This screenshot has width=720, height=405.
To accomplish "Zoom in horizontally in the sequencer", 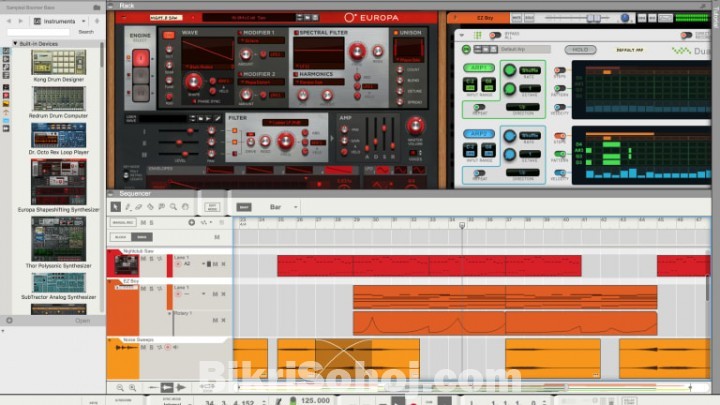I will (x=132, y=388).
